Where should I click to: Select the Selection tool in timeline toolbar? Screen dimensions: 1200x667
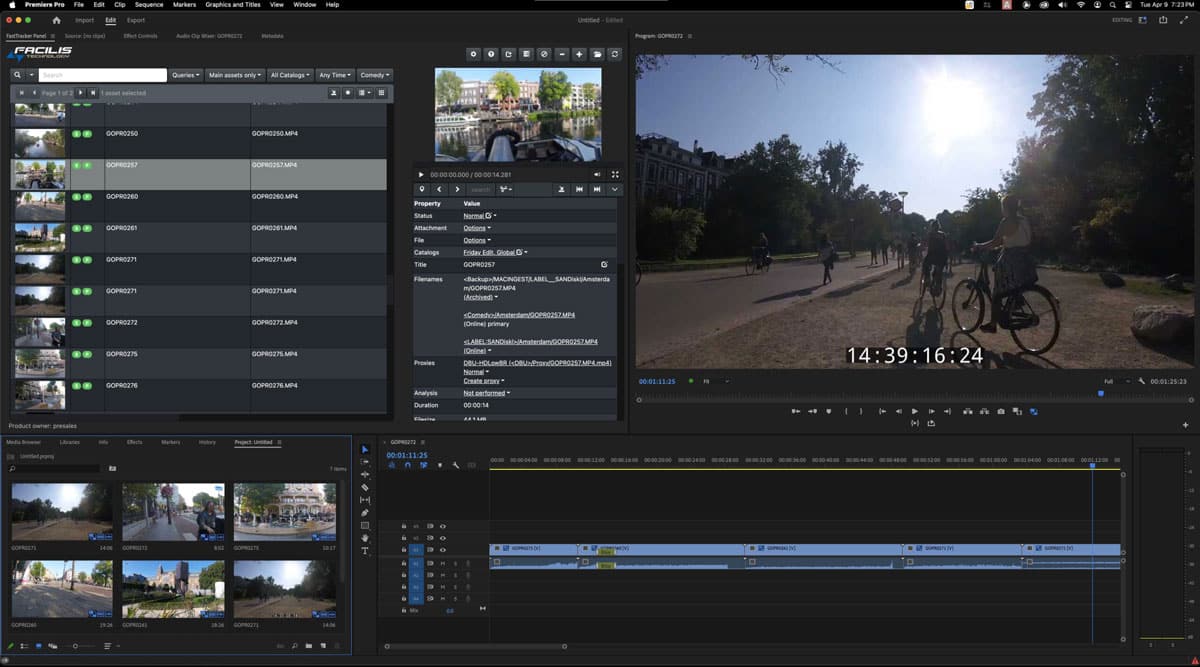point(364,449)
